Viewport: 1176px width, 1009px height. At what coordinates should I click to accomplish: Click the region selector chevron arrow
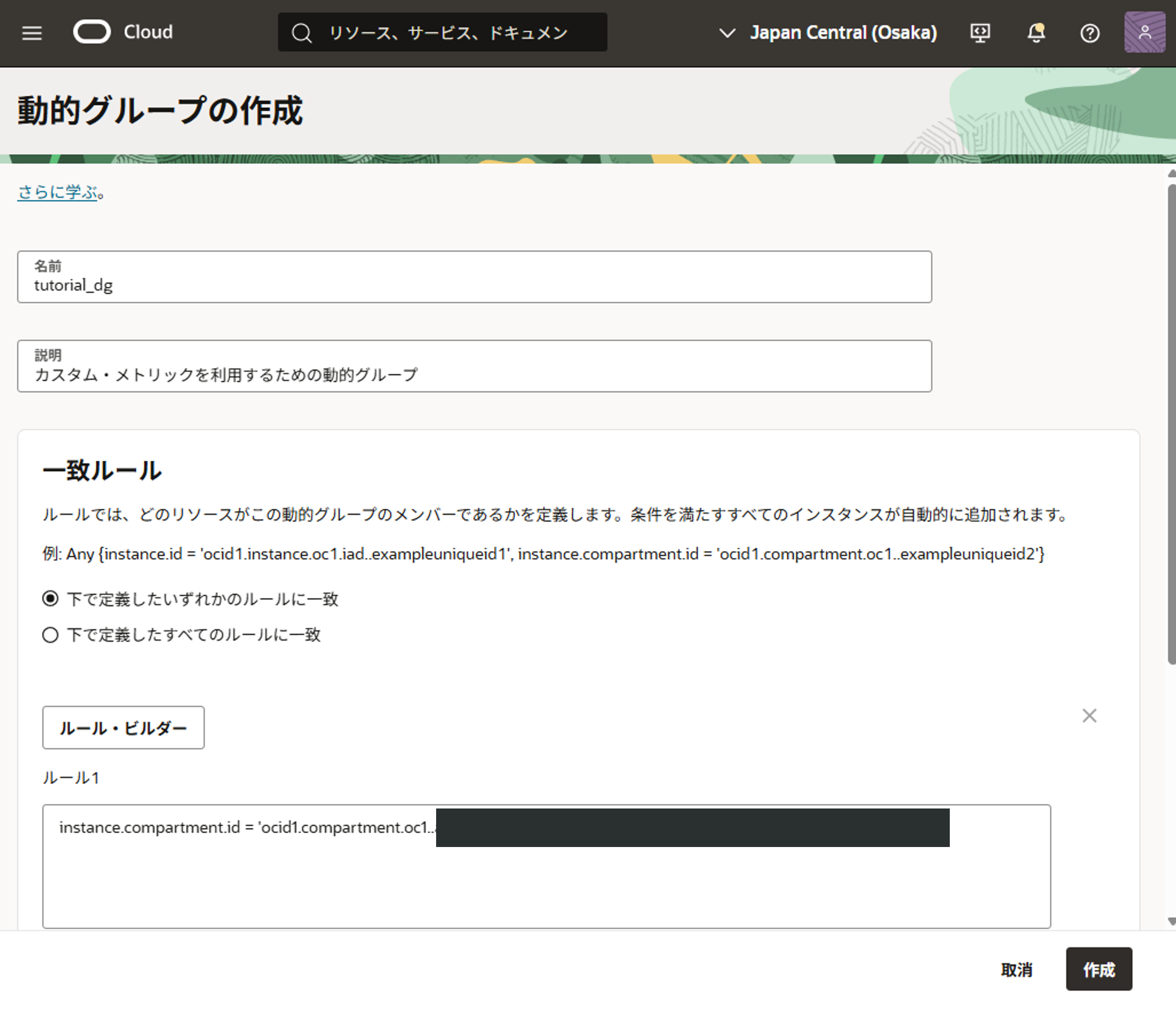click(727, 33)
